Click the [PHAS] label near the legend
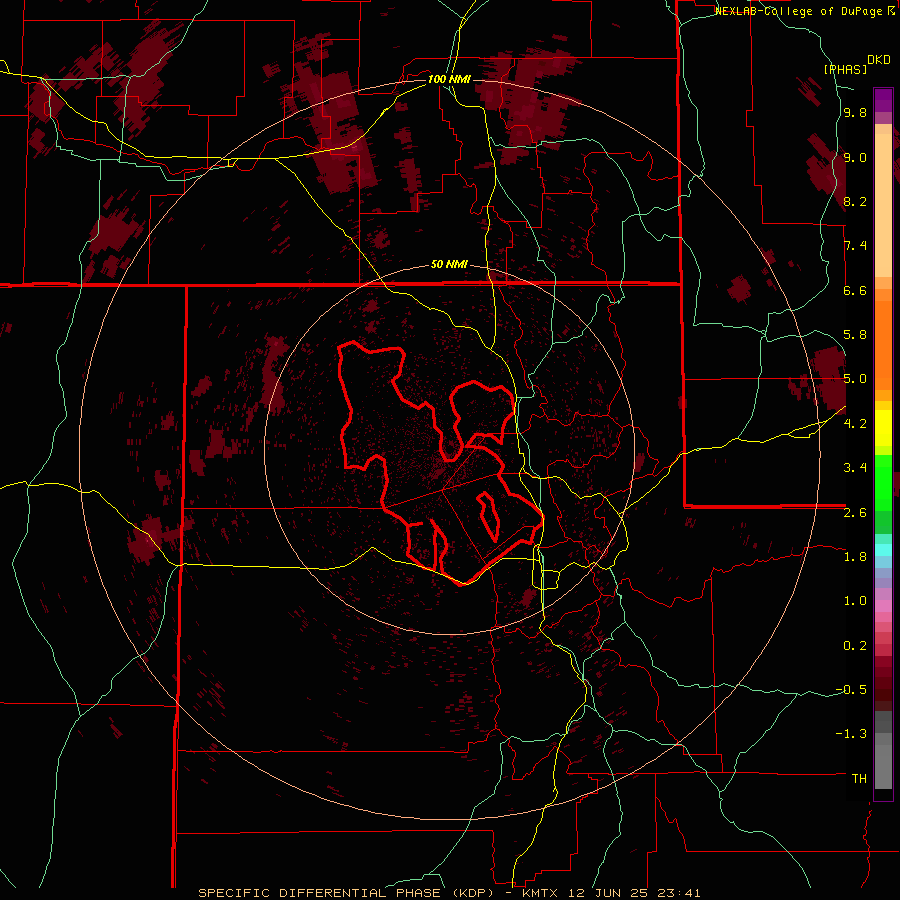Viewport: 900px width, 900px height. coord(845,69)
